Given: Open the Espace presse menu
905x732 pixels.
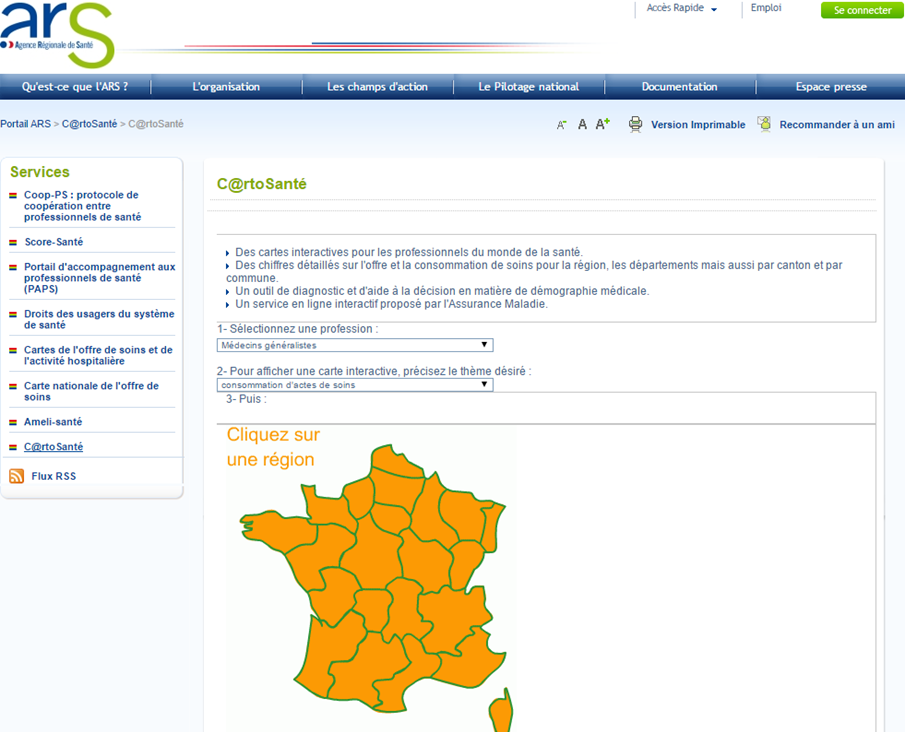Looking at the screenshot, I should click(831, 87).
